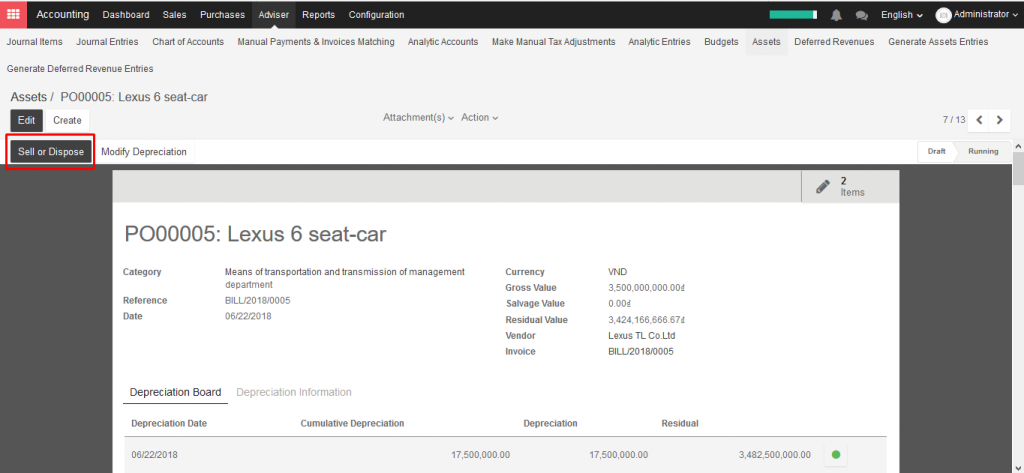
Task: Go to Journal Items submenu
Action: 35,42
